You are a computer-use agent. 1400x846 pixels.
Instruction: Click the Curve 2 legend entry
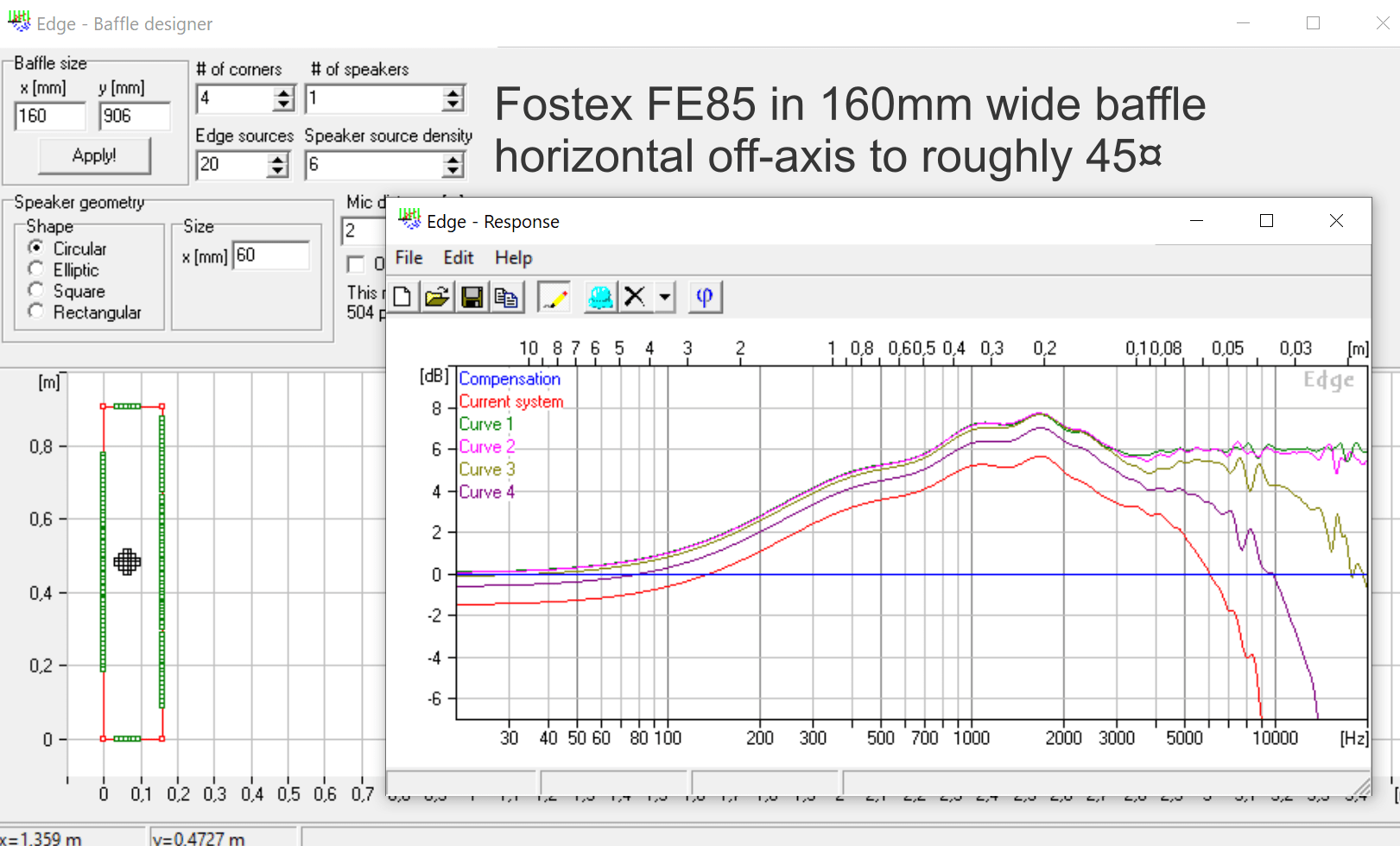tap(487, 446)
